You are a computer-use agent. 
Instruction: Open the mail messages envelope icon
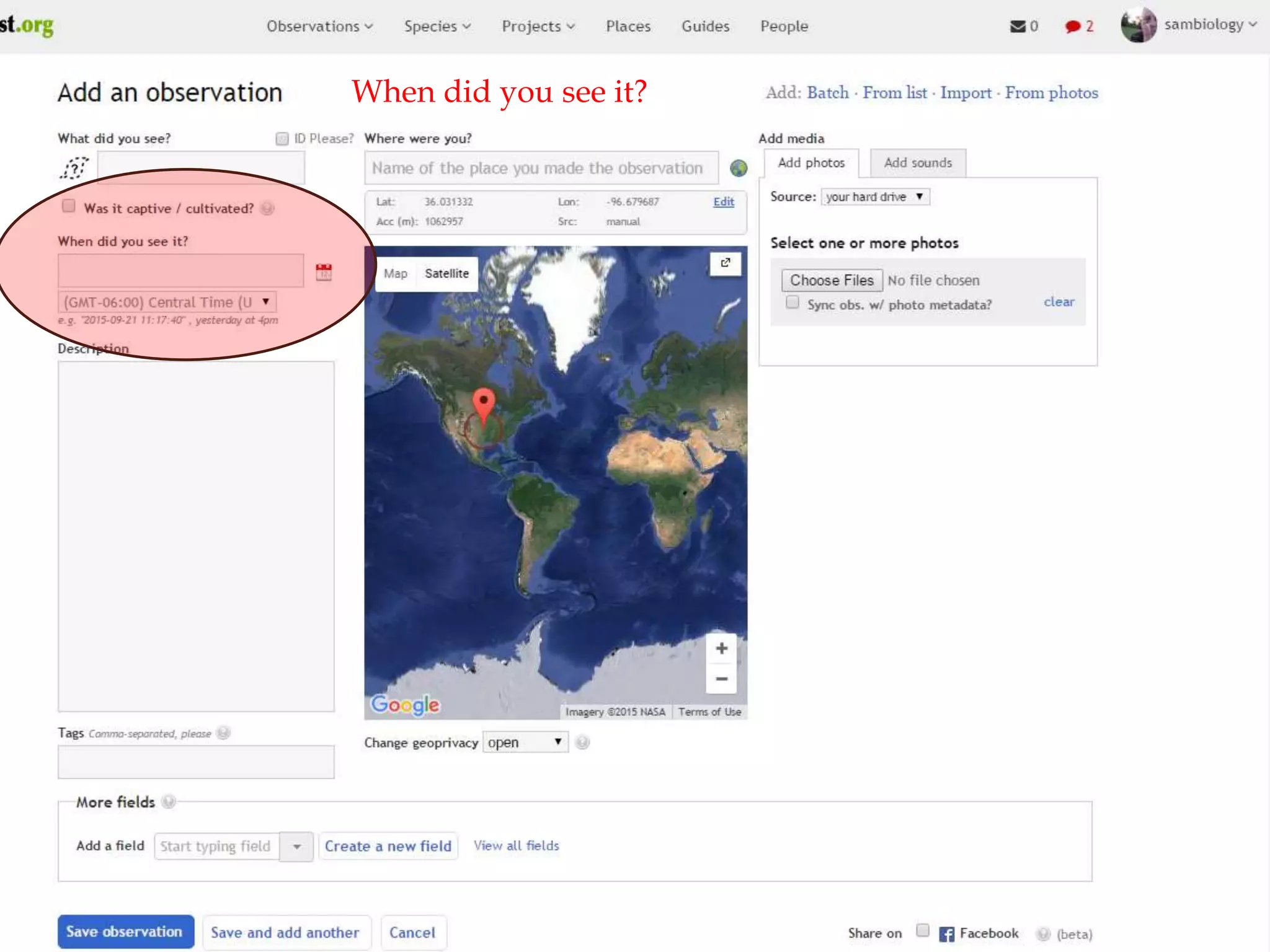click(1018, 26)
